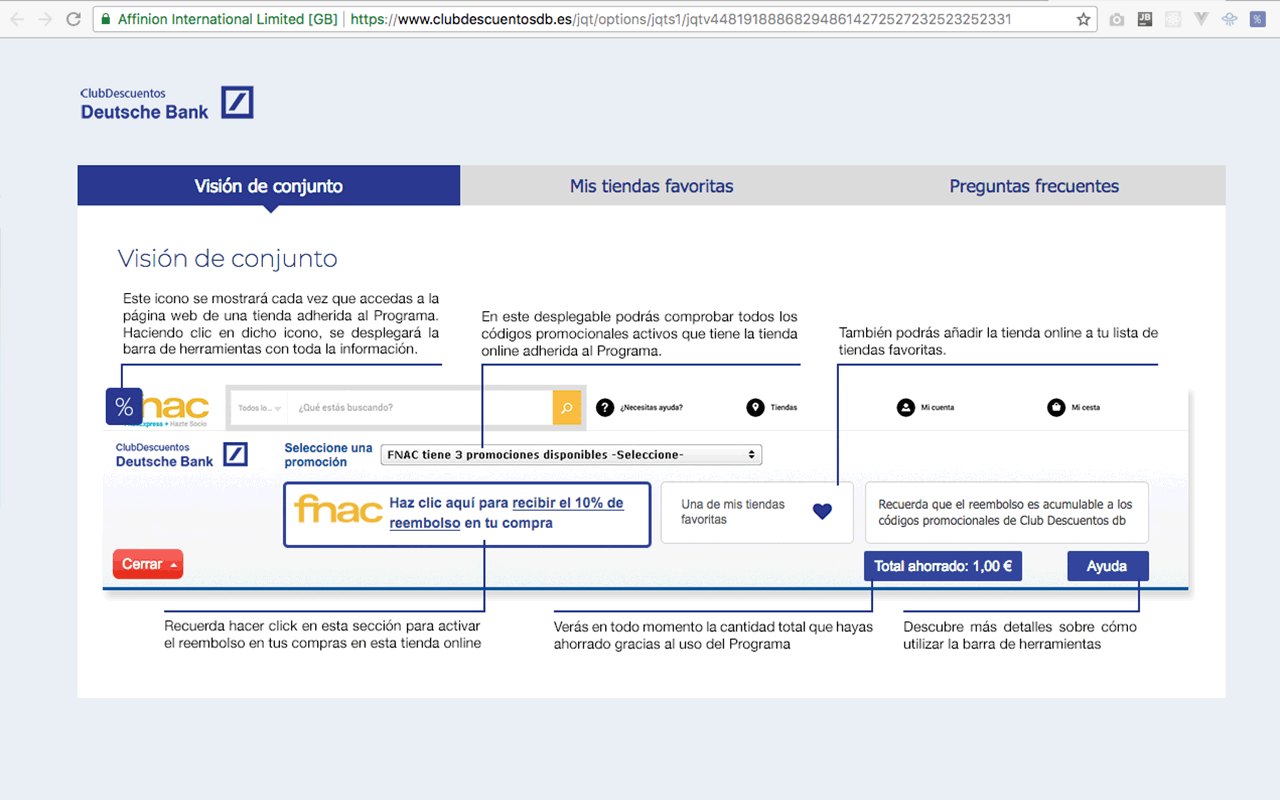Image resolution: width=1280 pixels, height=800 pixels.
Task: Open the 'Todos lo...' category dropdown
Action: 259,407
